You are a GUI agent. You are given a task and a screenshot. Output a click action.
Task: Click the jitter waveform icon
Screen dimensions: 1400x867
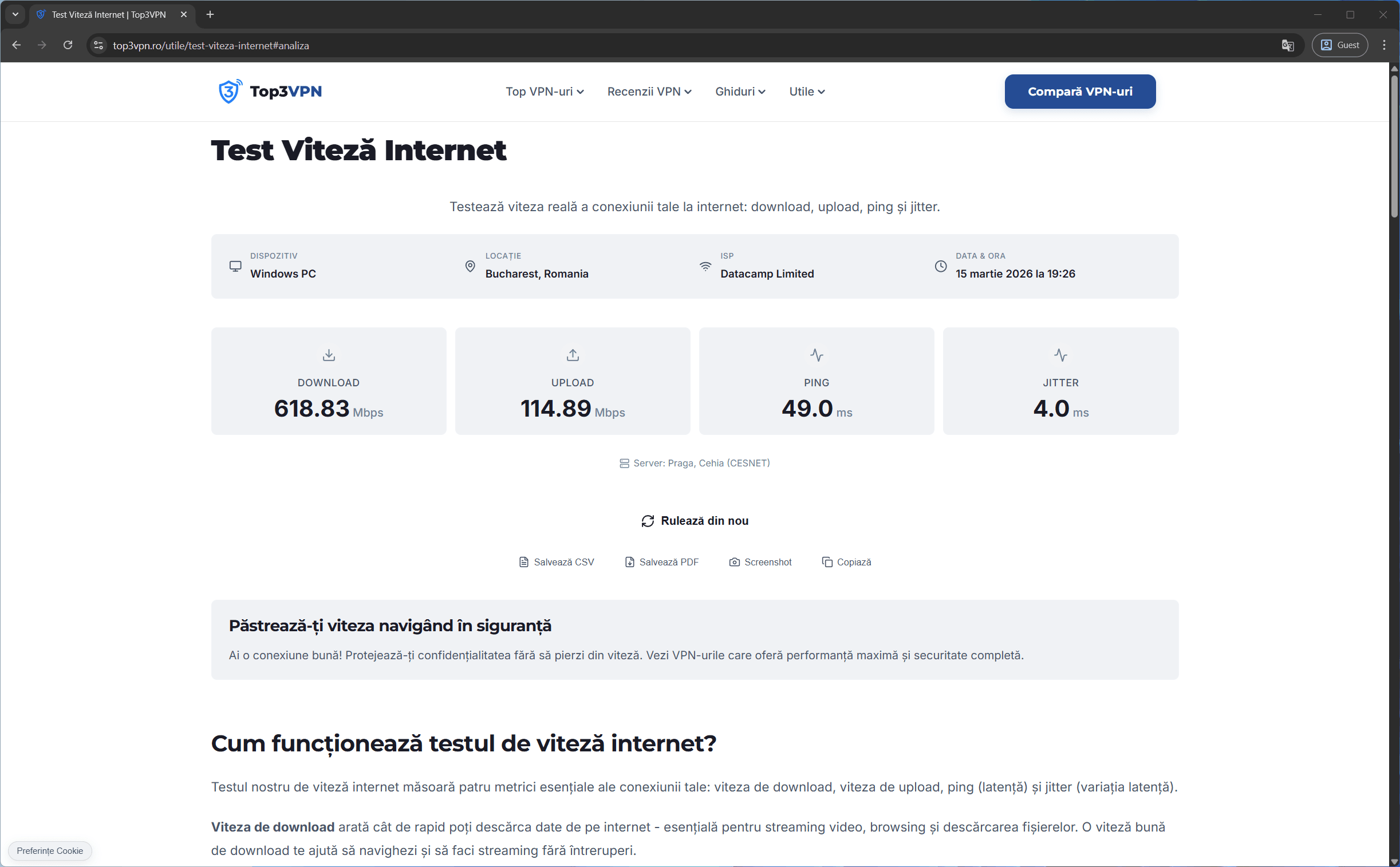point(1060,355)
